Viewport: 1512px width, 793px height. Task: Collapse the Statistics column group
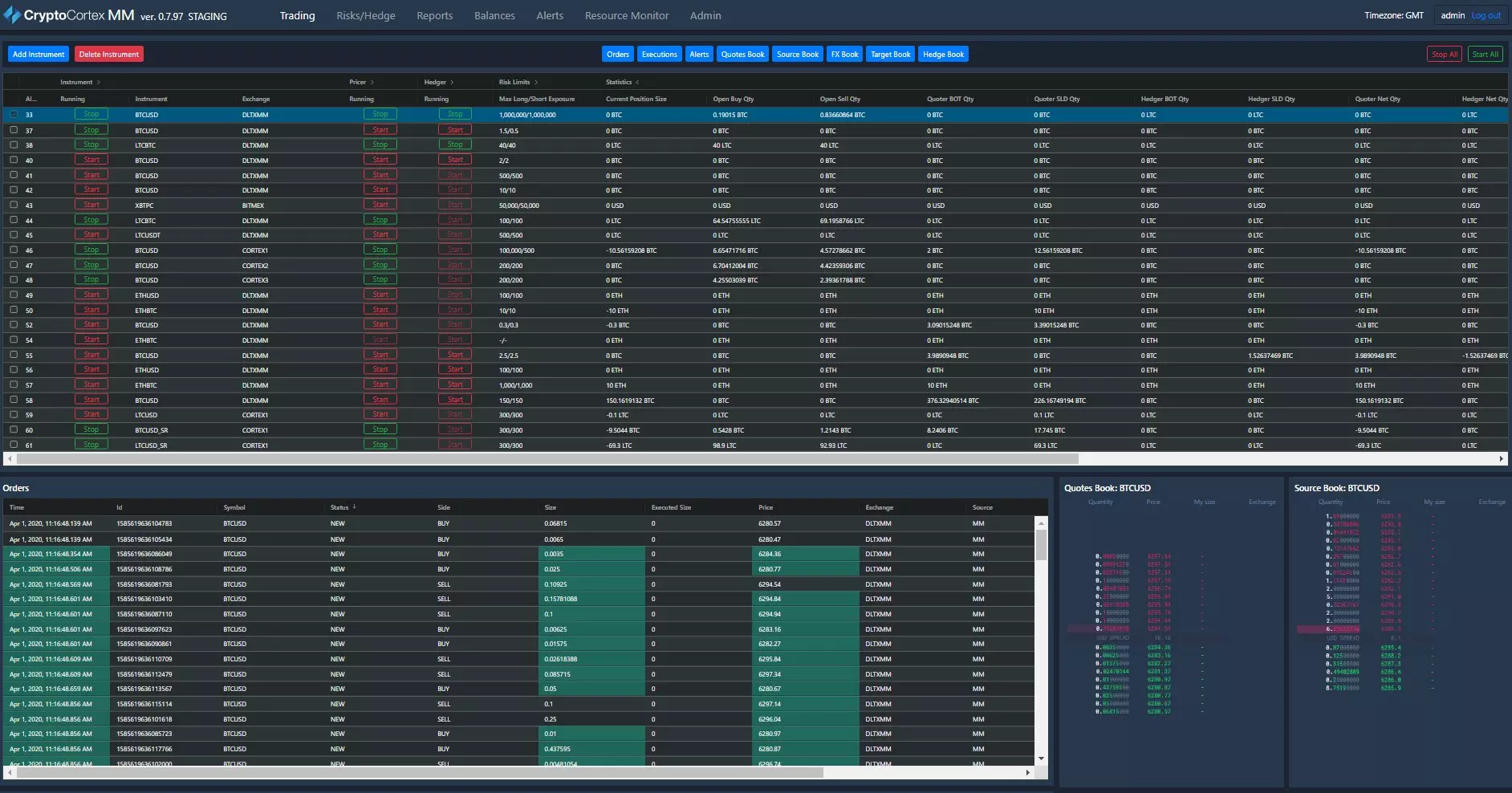[x=637, y=82]
